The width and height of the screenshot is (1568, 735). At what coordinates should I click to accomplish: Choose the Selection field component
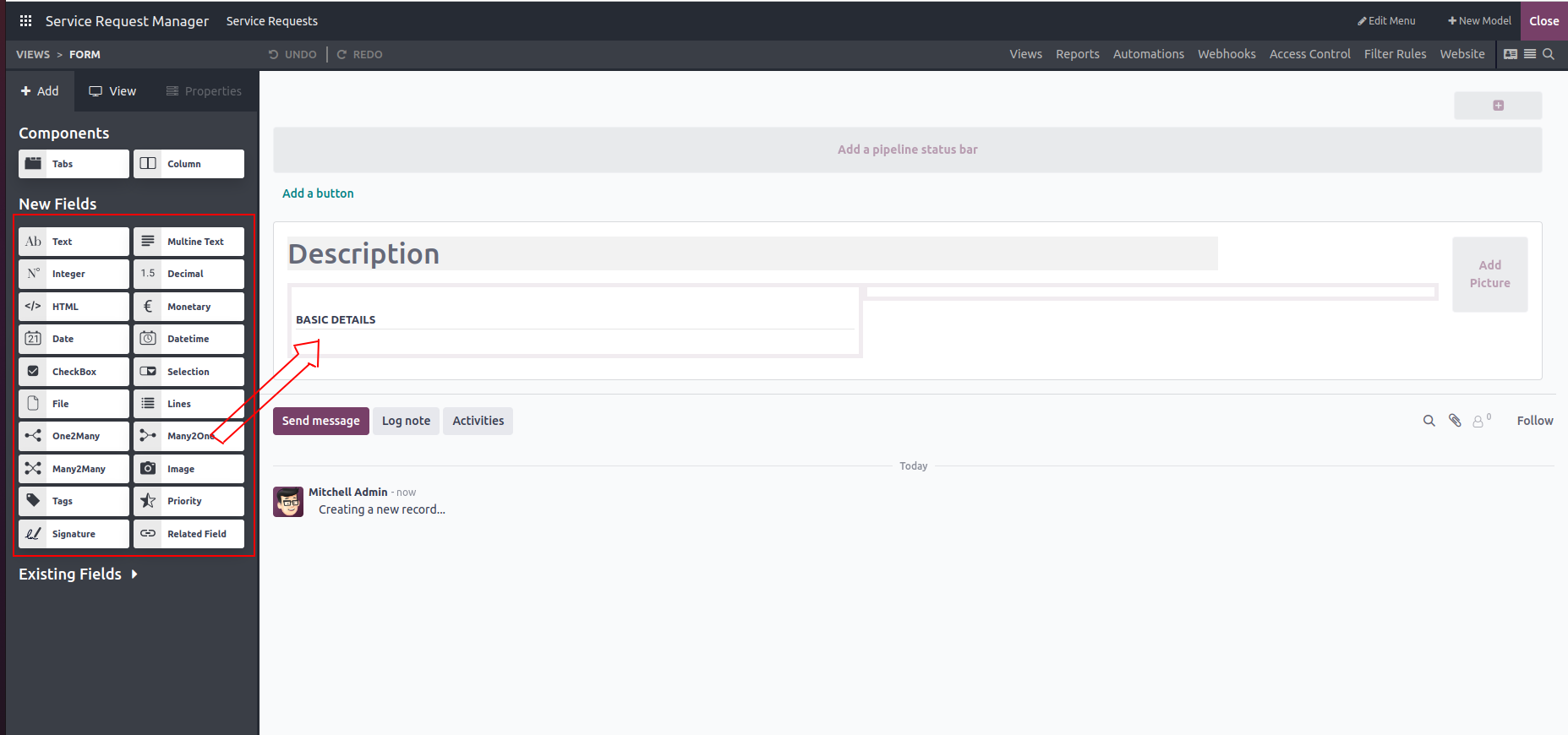[x=188, y=372]
